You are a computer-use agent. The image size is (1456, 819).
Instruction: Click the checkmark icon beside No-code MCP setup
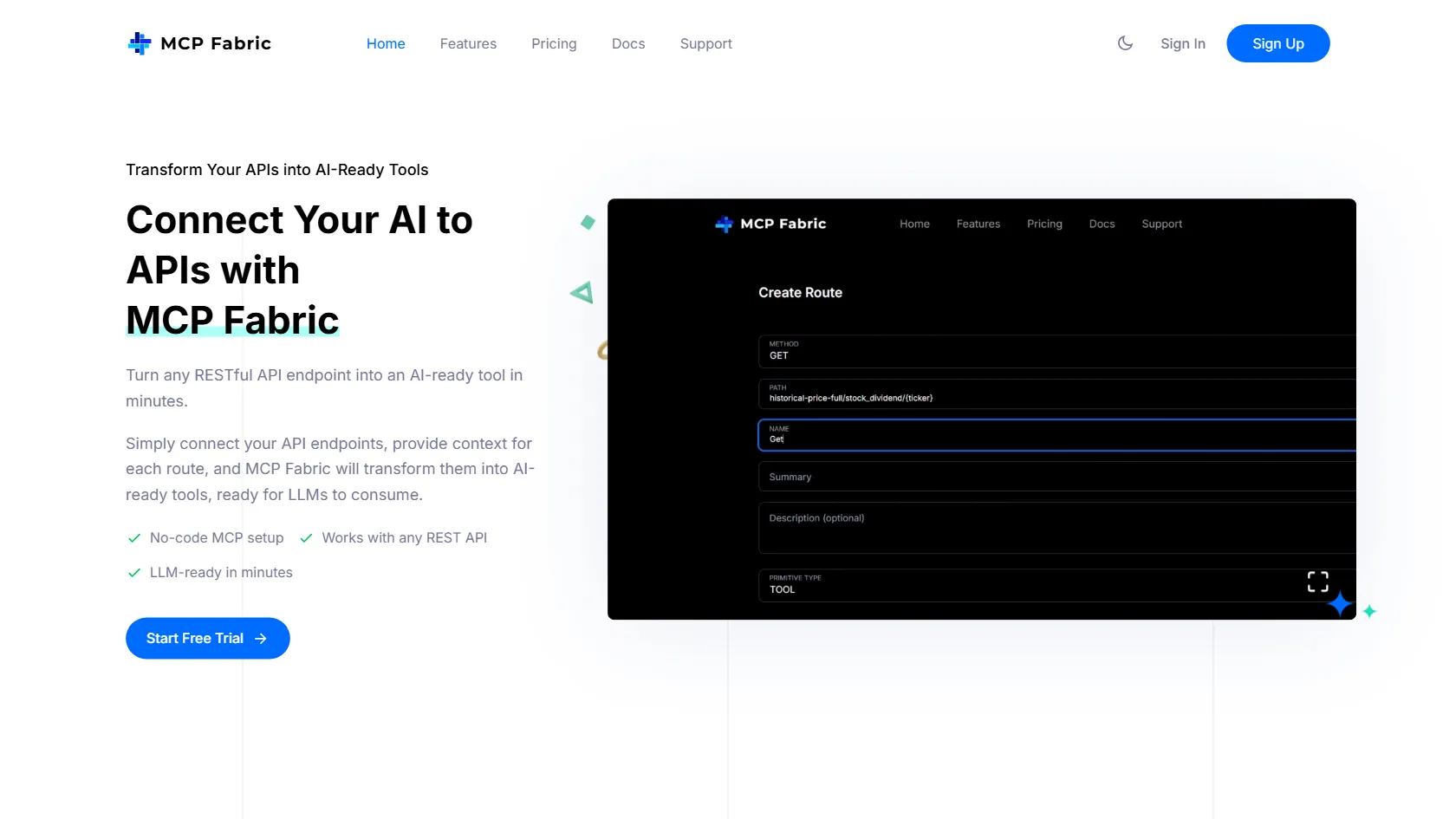(x=134, y=538)
